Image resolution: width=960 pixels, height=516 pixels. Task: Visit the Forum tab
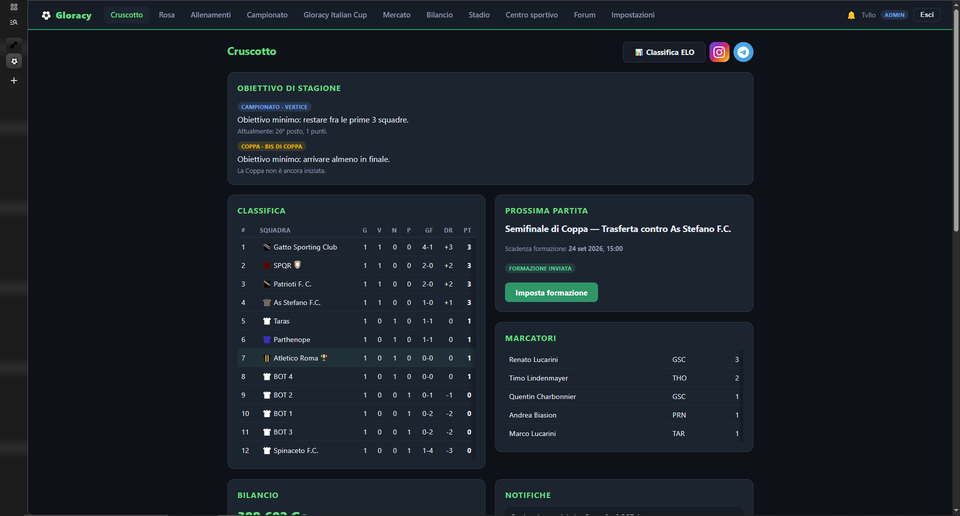[x=585, y=15]
